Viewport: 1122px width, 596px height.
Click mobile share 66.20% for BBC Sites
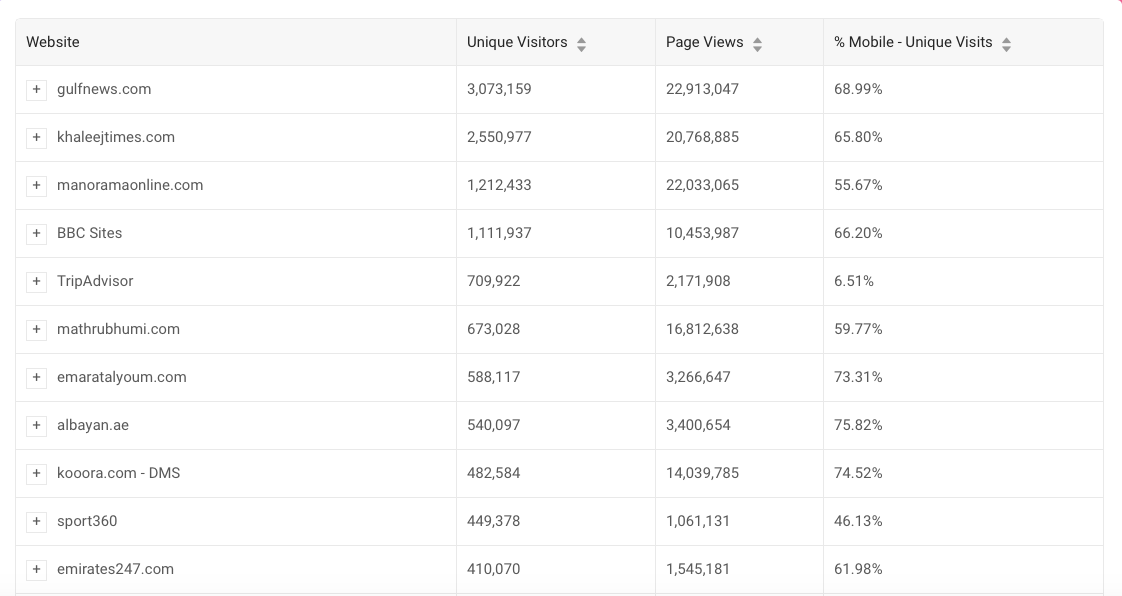pyautogui.click(x=859, y=233)
